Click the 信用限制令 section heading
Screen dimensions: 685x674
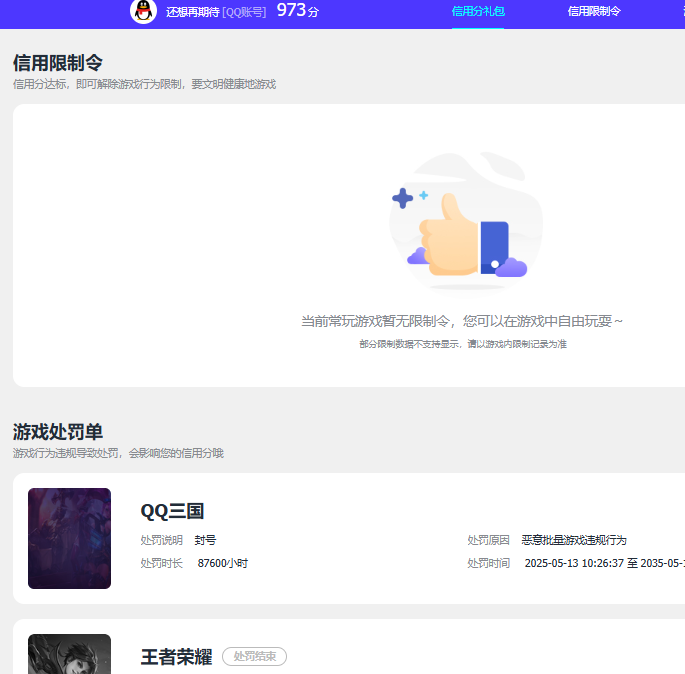click(x=58, y=63)
